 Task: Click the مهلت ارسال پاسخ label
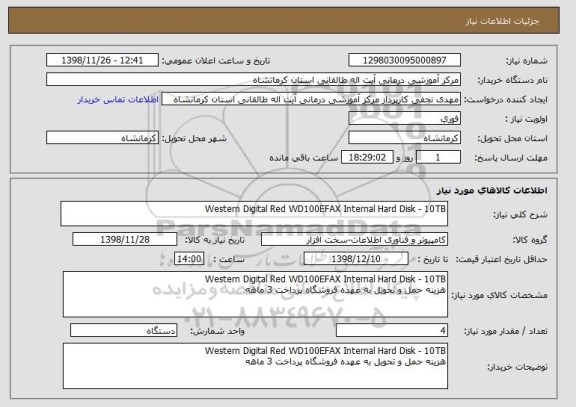point(511,158)
